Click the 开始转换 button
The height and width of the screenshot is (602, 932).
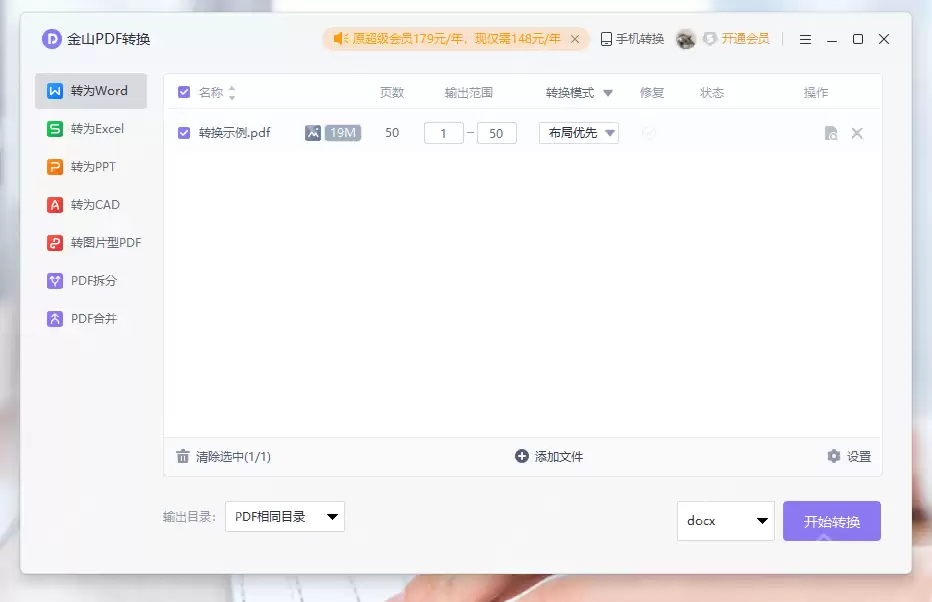pos(831,521)
